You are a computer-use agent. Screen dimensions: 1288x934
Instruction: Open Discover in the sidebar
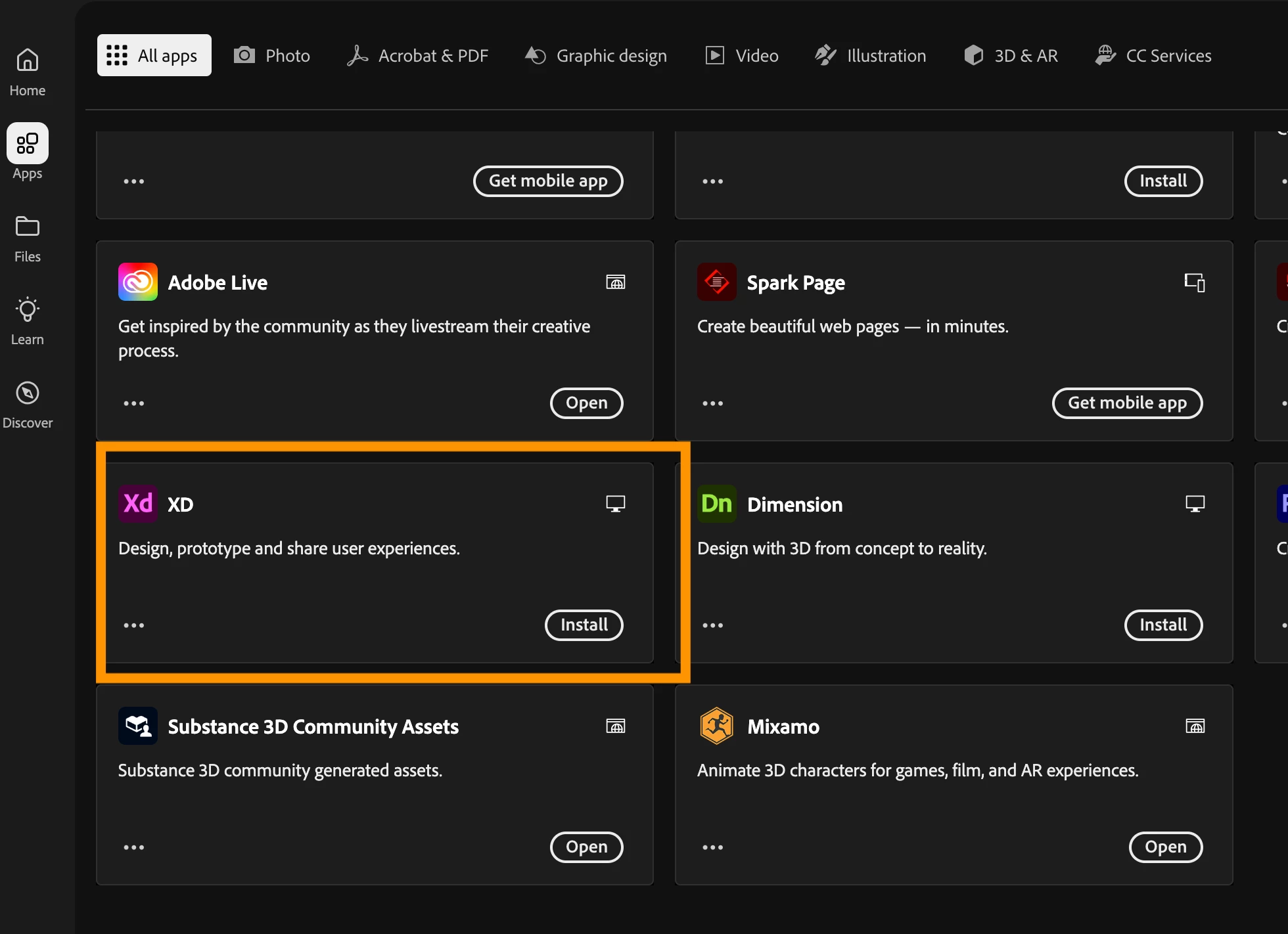[28, 405]
